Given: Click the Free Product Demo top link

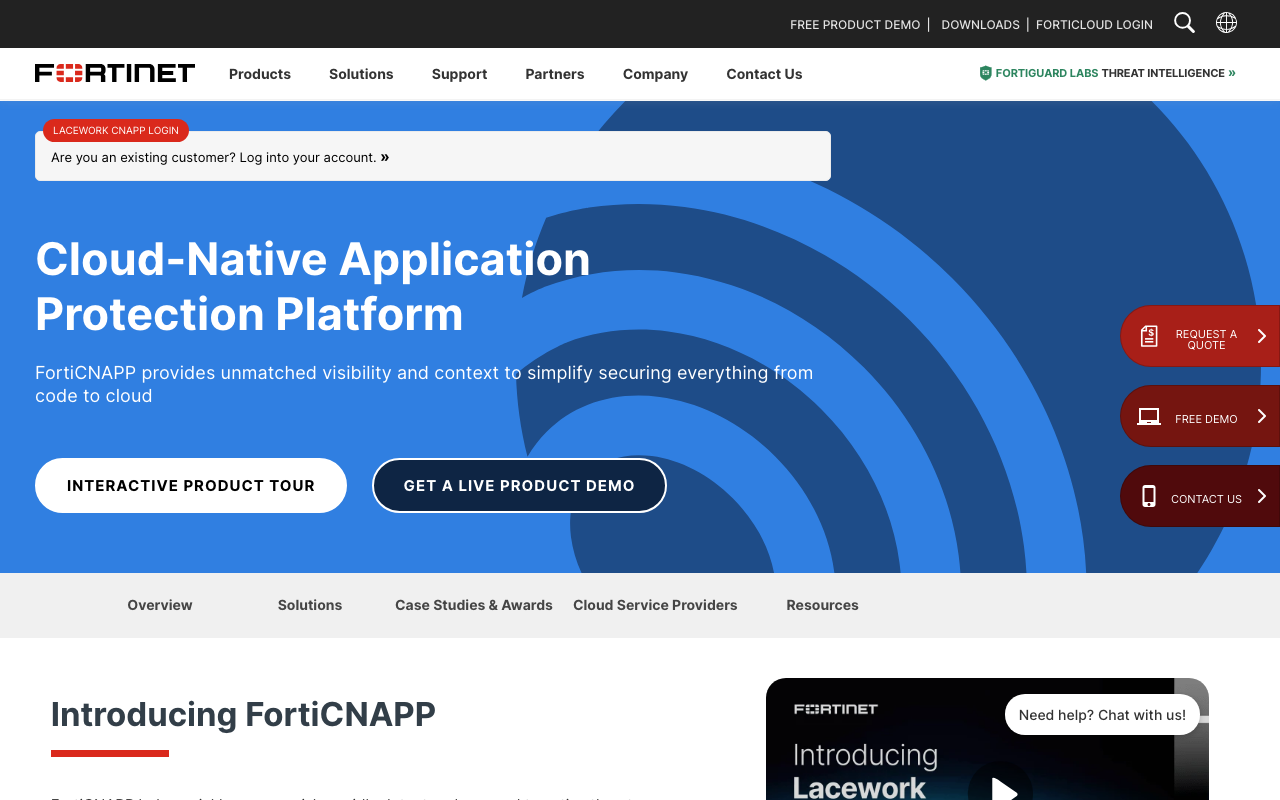Looking at the screenshot, I should tap(855, 24).
